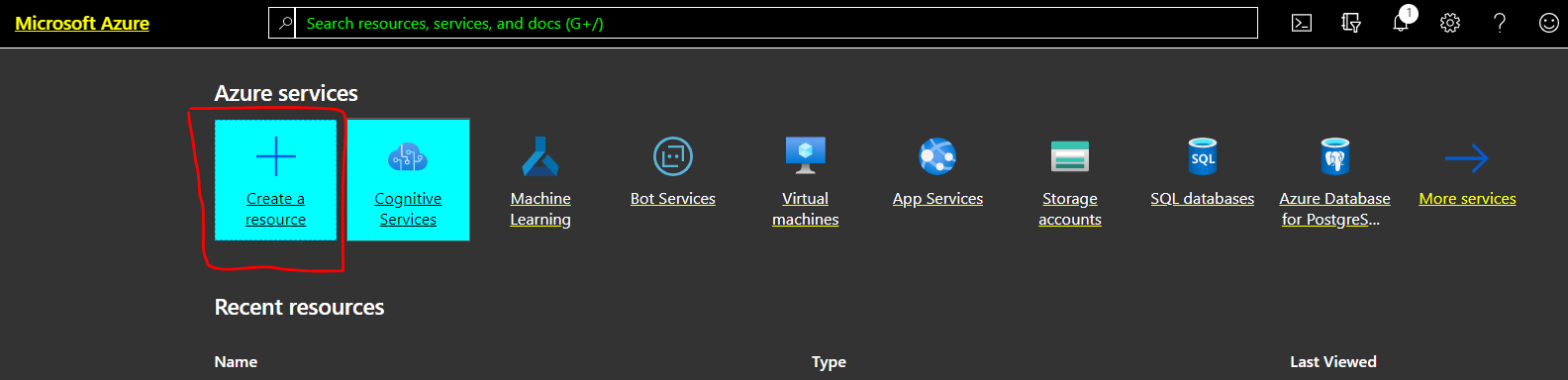Open the Machine Learning link
Viewport: 1568px width, 380px height.
coord(540,209)
